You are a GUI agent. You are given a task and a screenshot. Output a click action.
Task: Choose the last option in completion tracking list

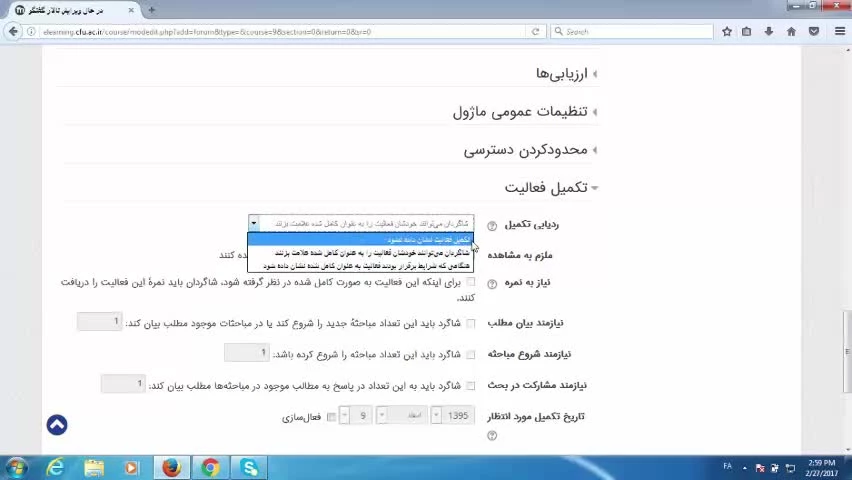tap(360, 266)
